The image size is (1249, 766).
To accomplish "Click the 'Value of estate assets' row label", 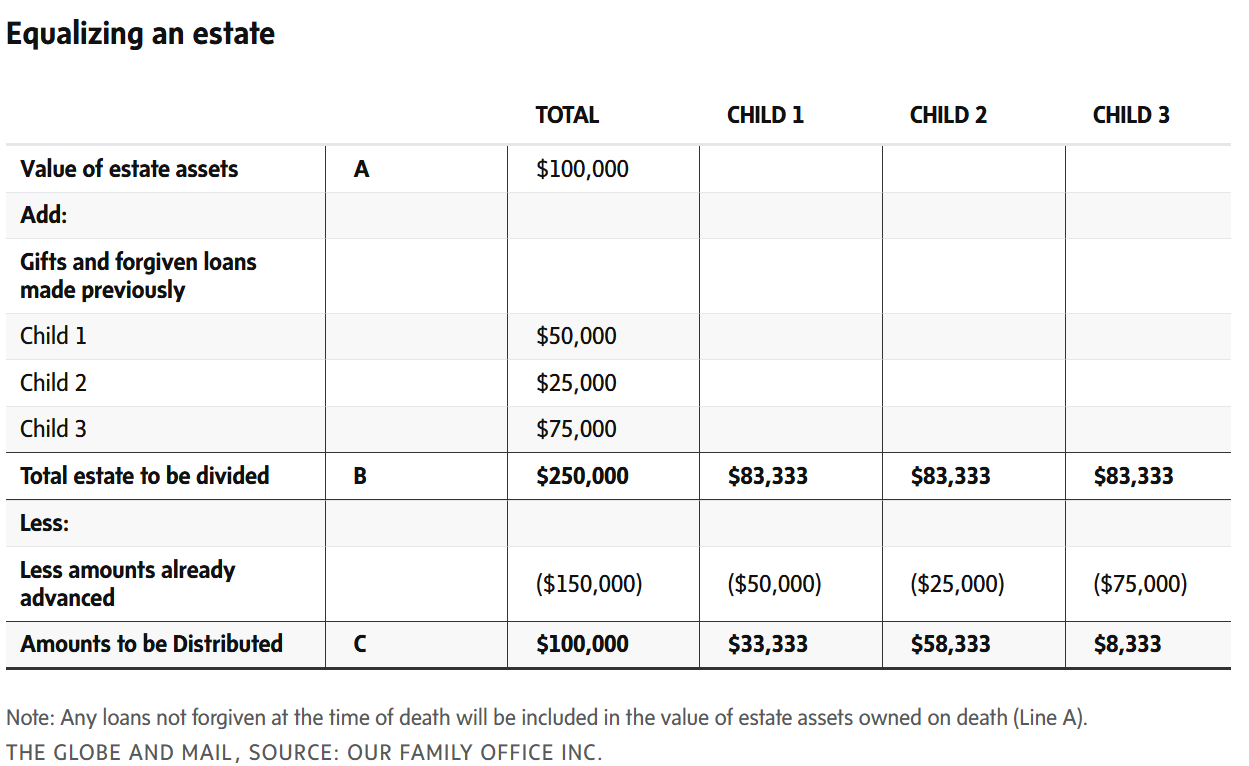I will click(x=129, y=169).
